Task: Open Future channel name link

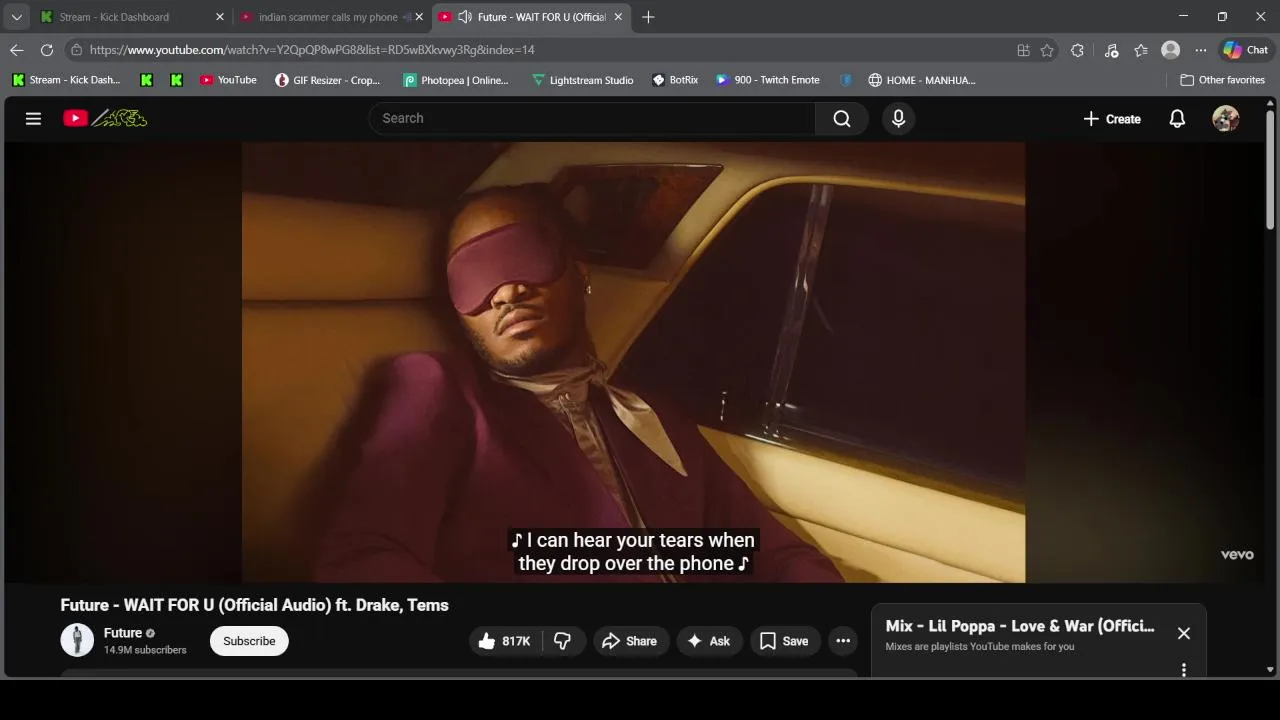Action: coord(123,632)
